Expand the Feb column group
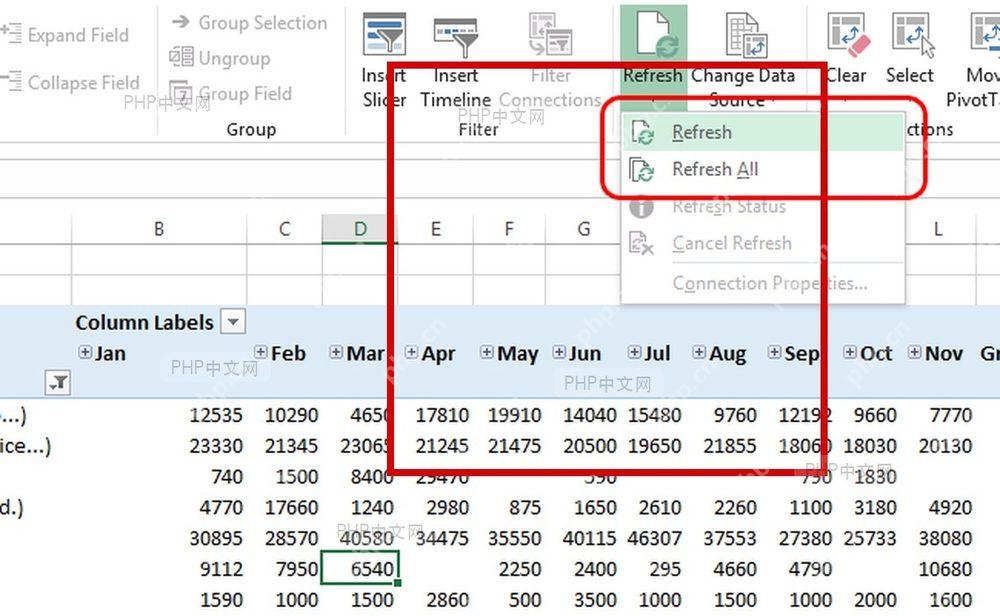Screen dimensions: 1000x616 260,352
